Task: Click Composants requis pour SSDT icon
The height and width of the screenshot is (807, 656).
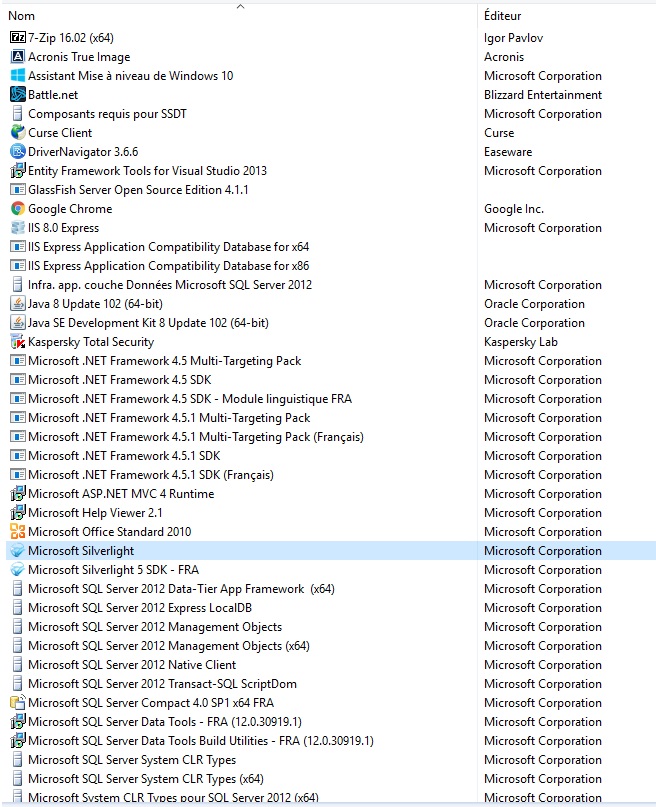Action: (x=17, y=114)
